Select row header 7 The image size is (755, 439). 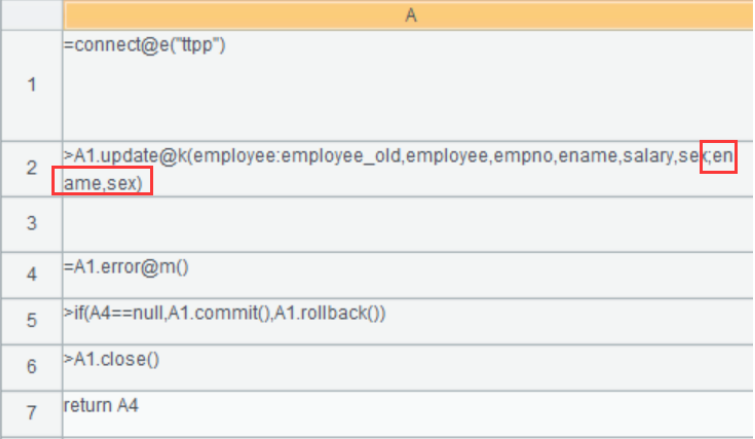pos(30,412)
